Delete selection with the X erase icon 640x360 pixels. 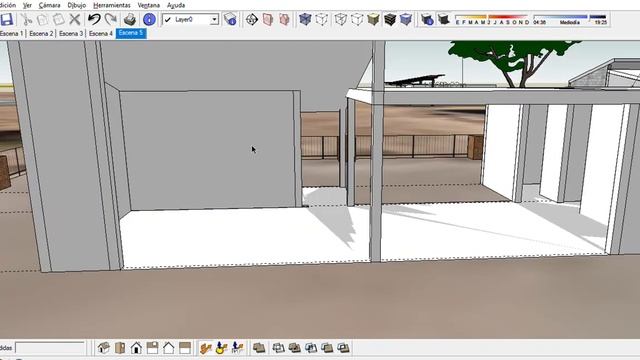click(x=74, y=19)
